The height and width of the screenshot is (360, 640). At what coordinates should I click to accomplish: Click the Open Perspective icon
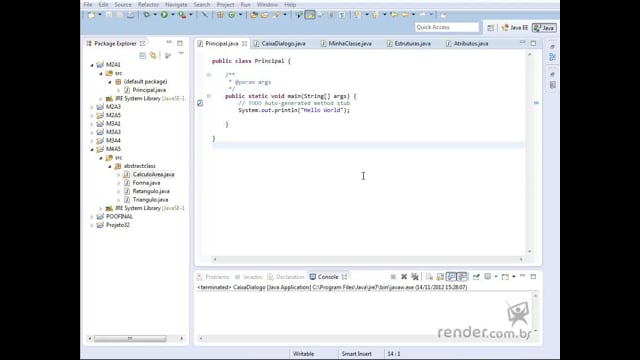pyautogui.click(x=491, y=28)
